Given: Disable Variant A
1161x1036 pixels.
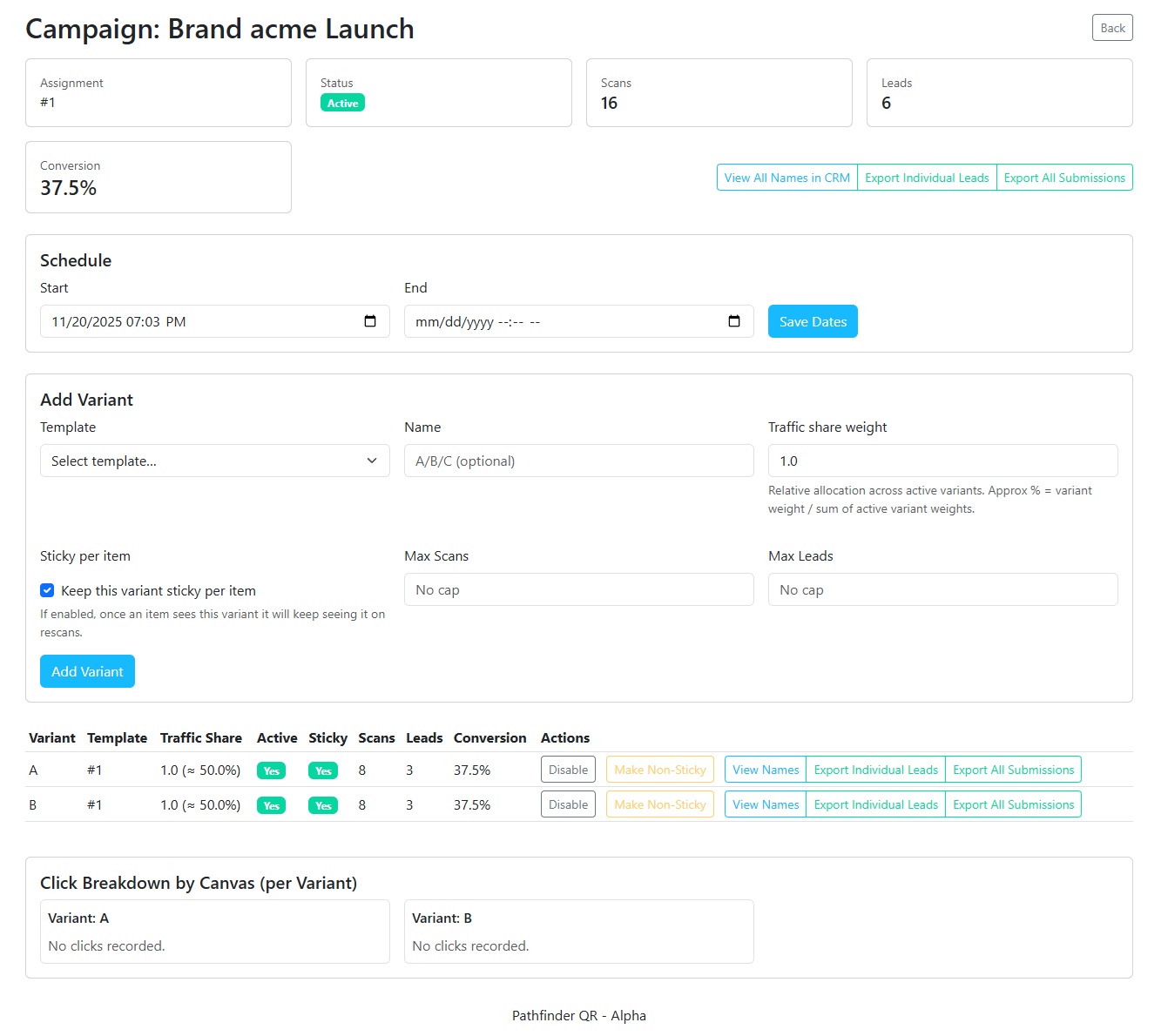Looking at the screenshot, I should click(568, 769).
